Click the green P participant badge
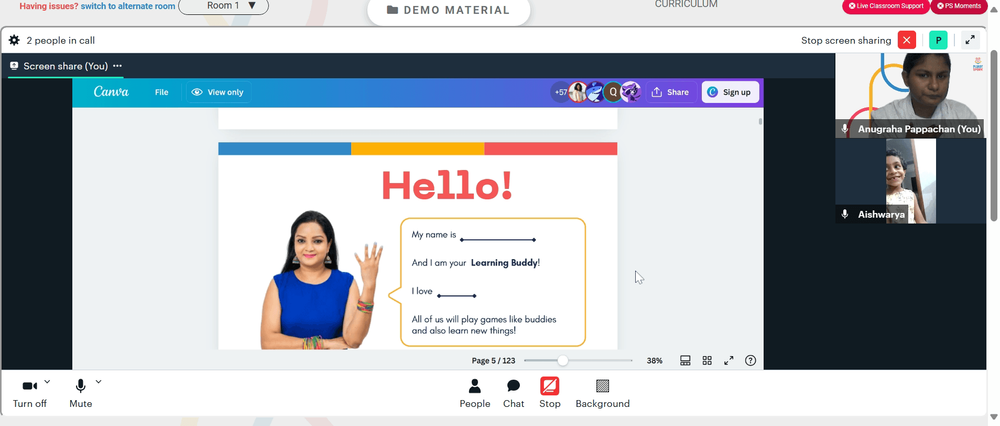Image resolution: width=1000 pixels, height=426 pixels. 938,40
